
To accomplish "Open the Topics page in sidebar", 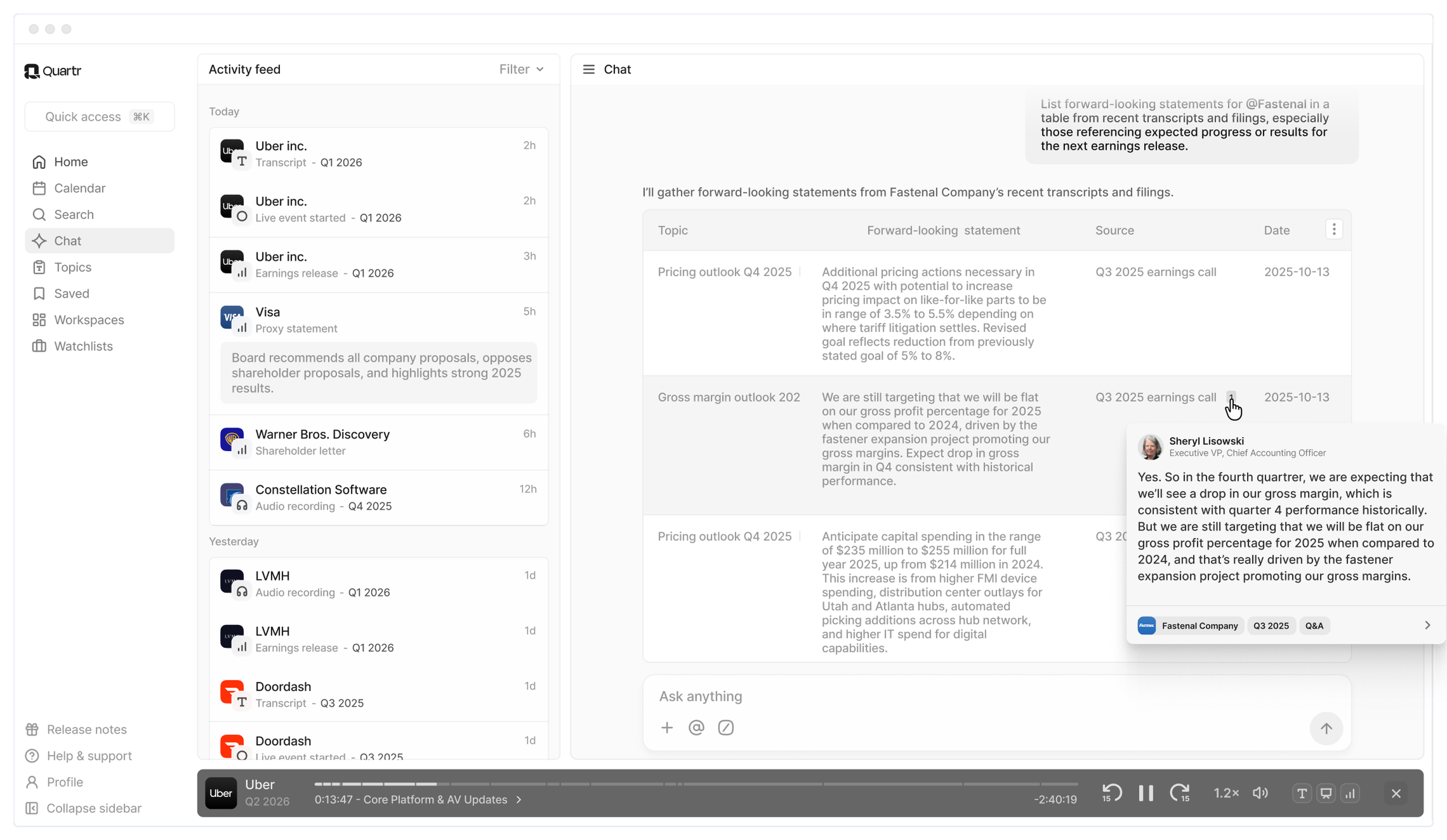I will point(72,267).
